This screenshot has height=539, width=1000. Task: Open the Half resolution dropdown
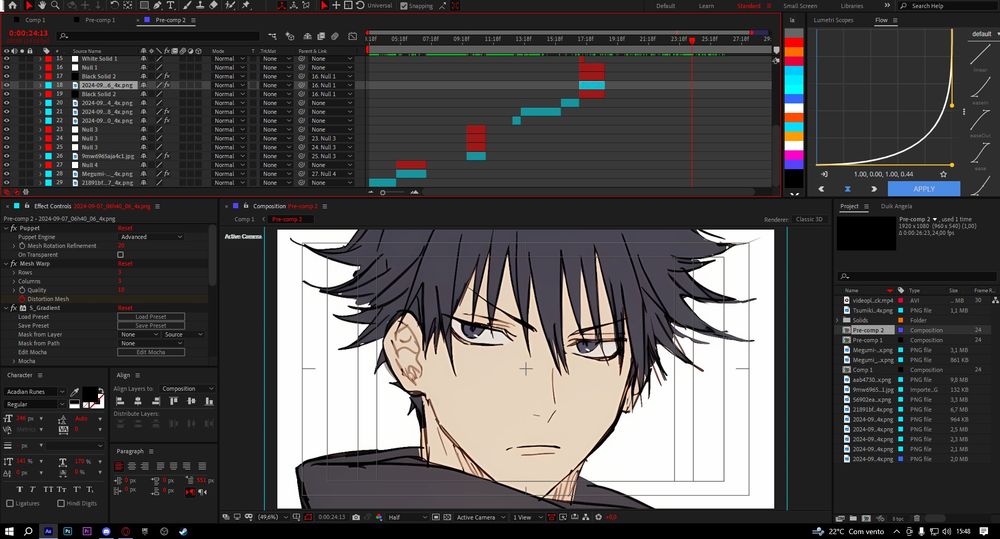(x=407, y=517)
